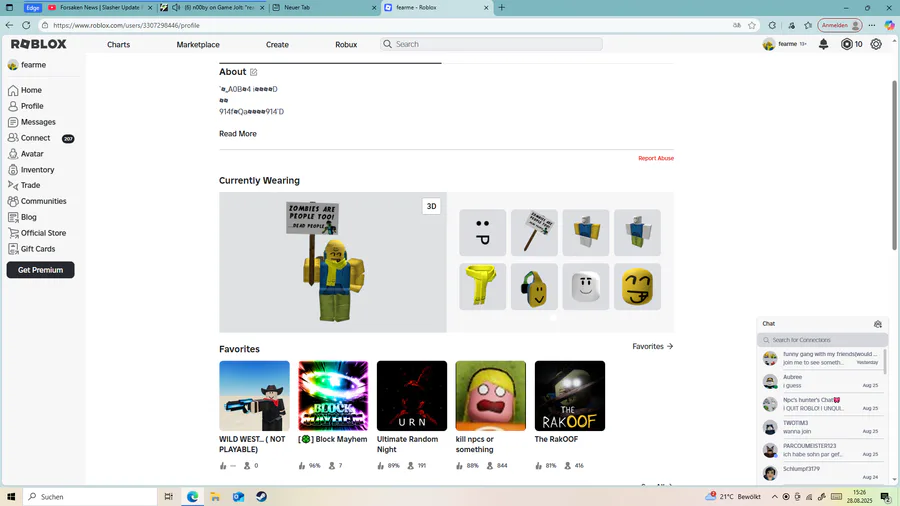Open Steam from the taskbar
The height and width of the screenshot is (506, 900).
pos(262,497)
